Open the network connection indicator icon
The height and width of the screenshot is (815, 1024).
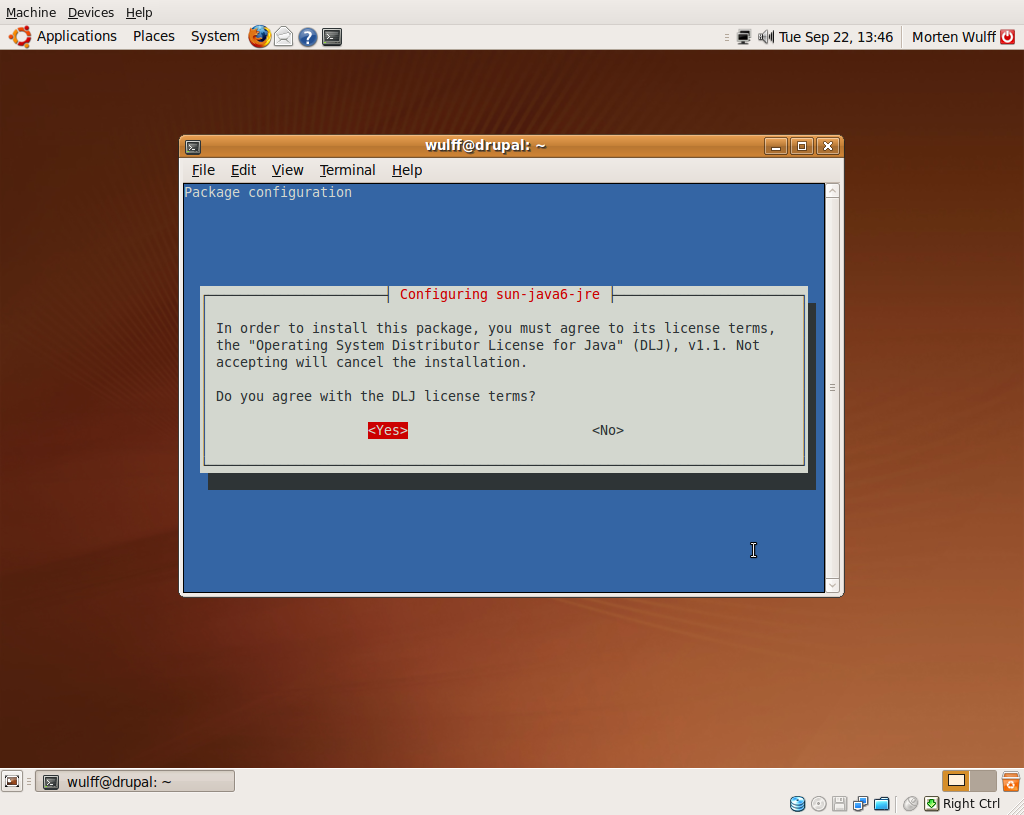744,37
